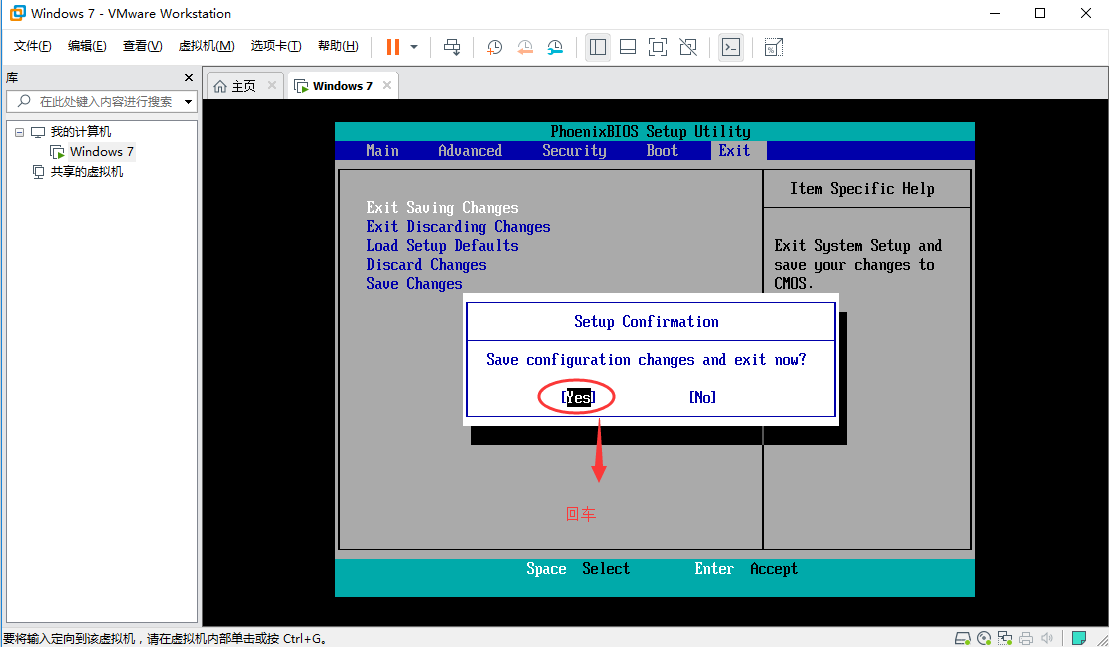Click the home icon on 主页 tab
The height and width of the screenshot is (647, 1109).
220,86
